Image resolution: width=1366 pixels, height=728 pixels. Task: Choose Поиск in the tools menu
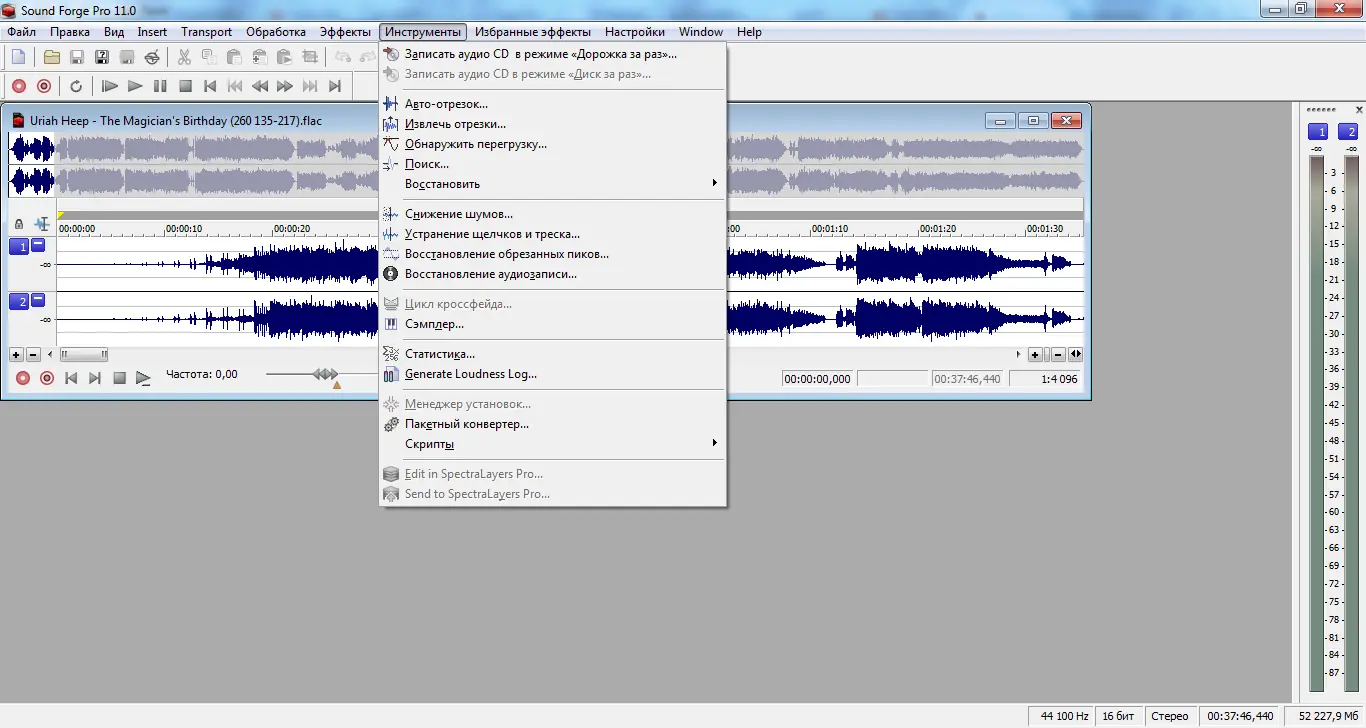(553, 164)
